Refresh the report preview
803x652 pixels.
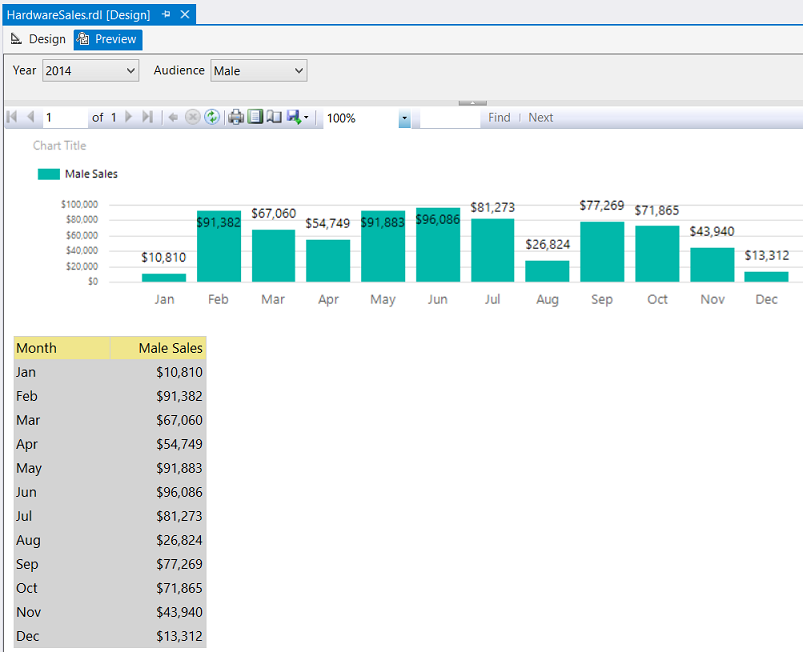coord(212,117)
